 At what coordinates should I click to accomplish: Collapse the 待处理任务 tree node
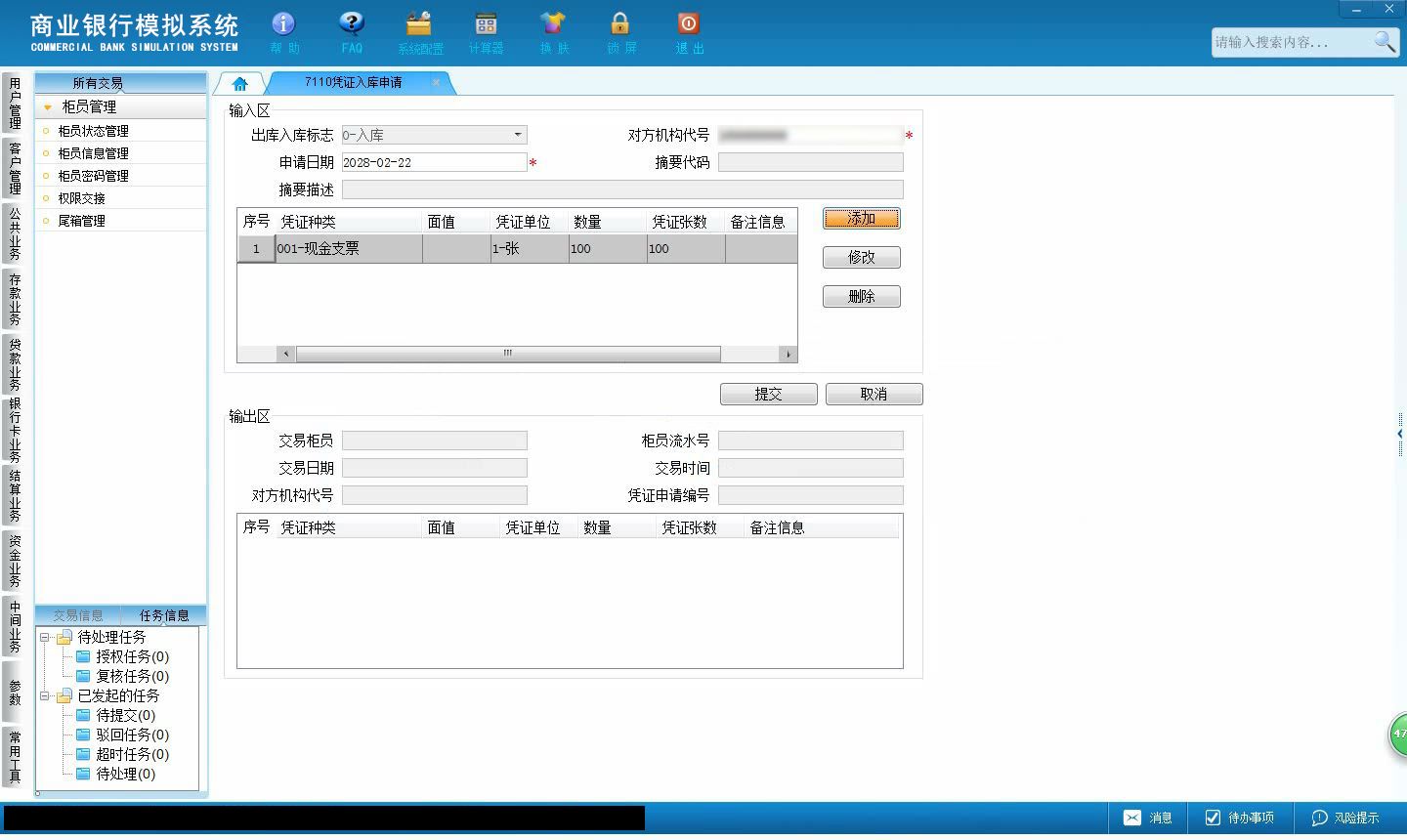pyautogui.click(x=44, y=637)
